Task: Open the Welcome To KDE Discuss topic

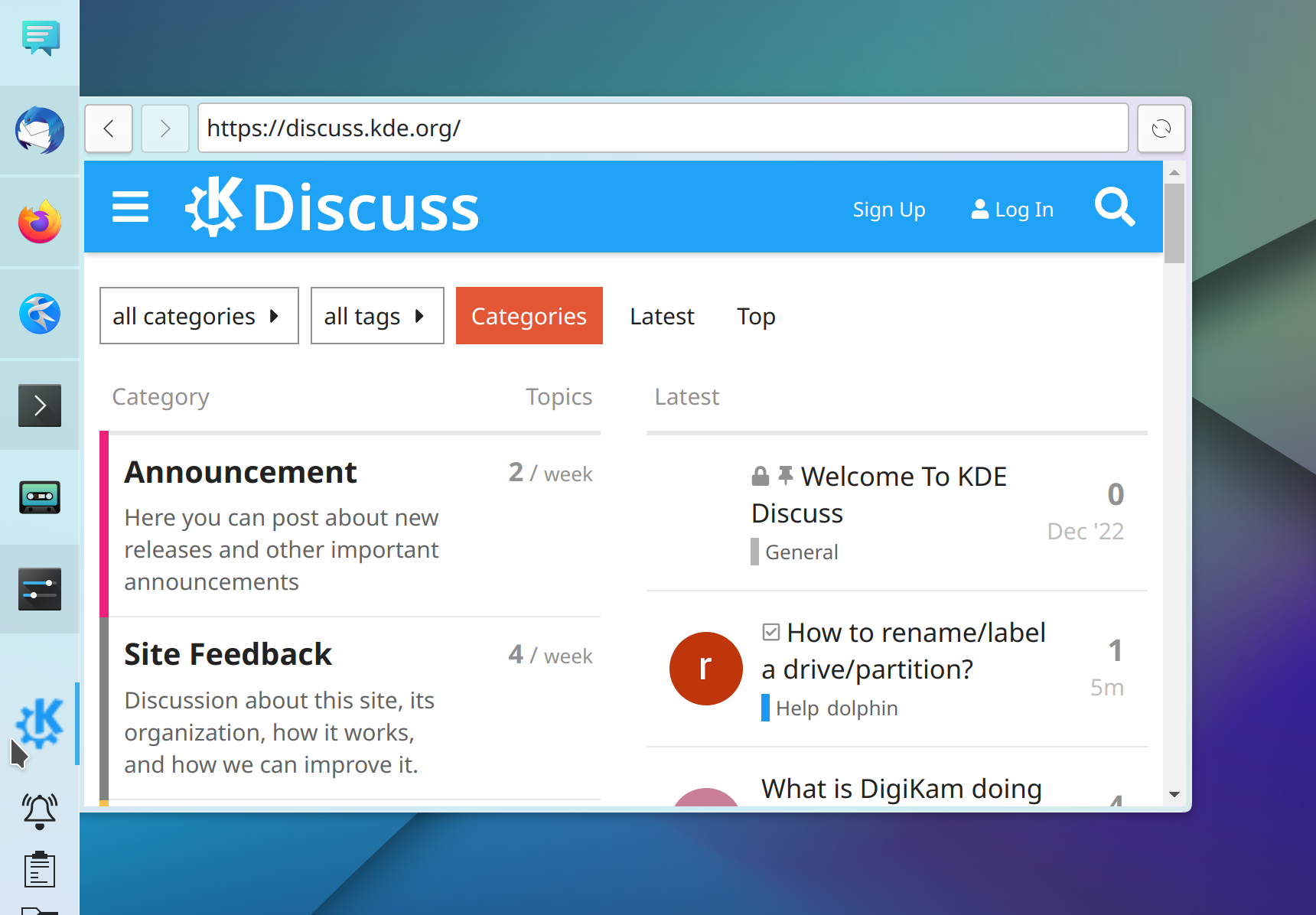Action: (x=878, y=494)
